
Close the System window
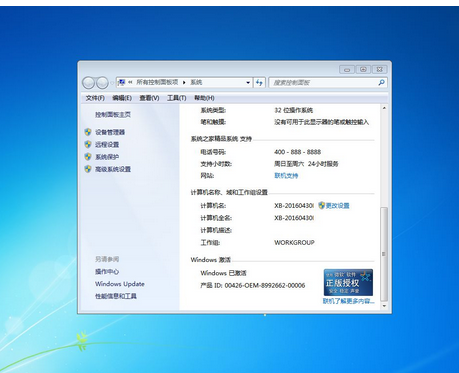[379, 69]
